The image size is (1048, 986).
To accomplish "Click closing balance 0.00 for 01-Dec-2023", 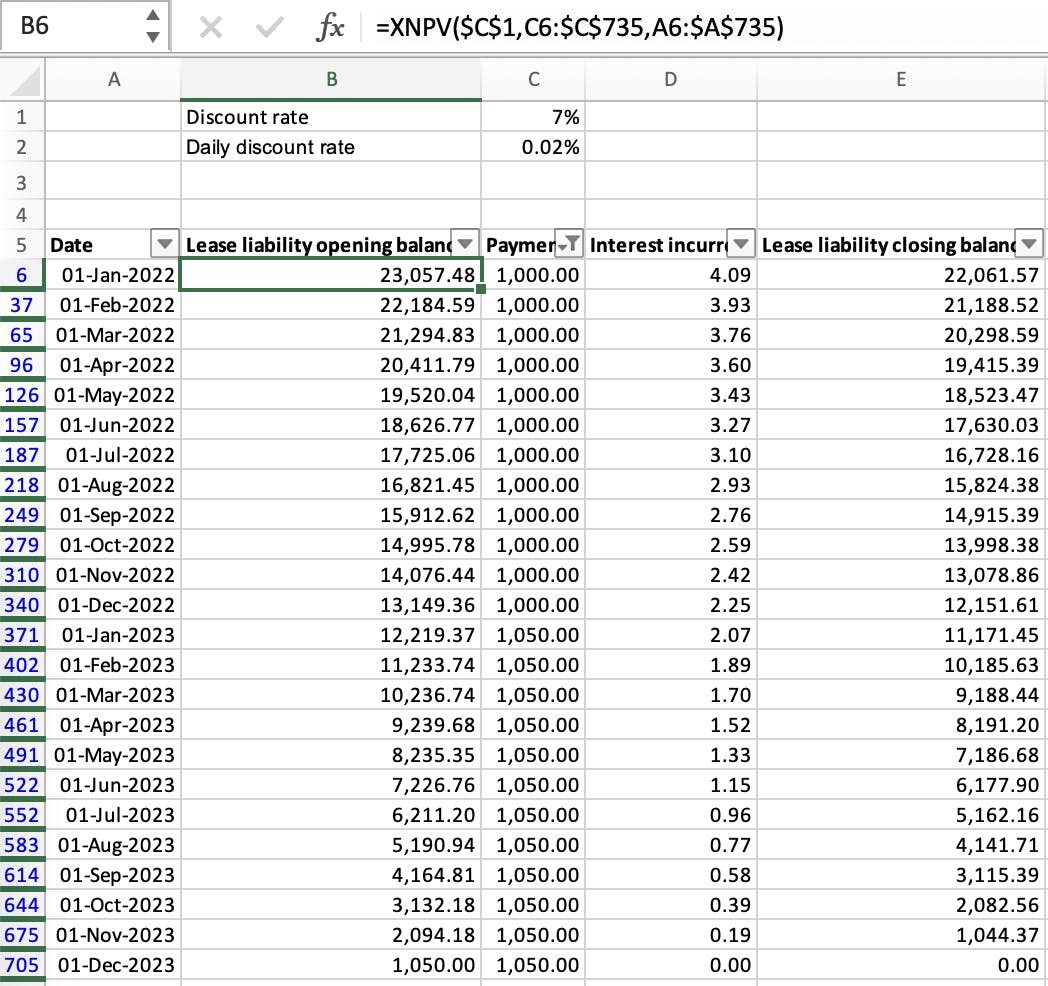I will (902, 965).
